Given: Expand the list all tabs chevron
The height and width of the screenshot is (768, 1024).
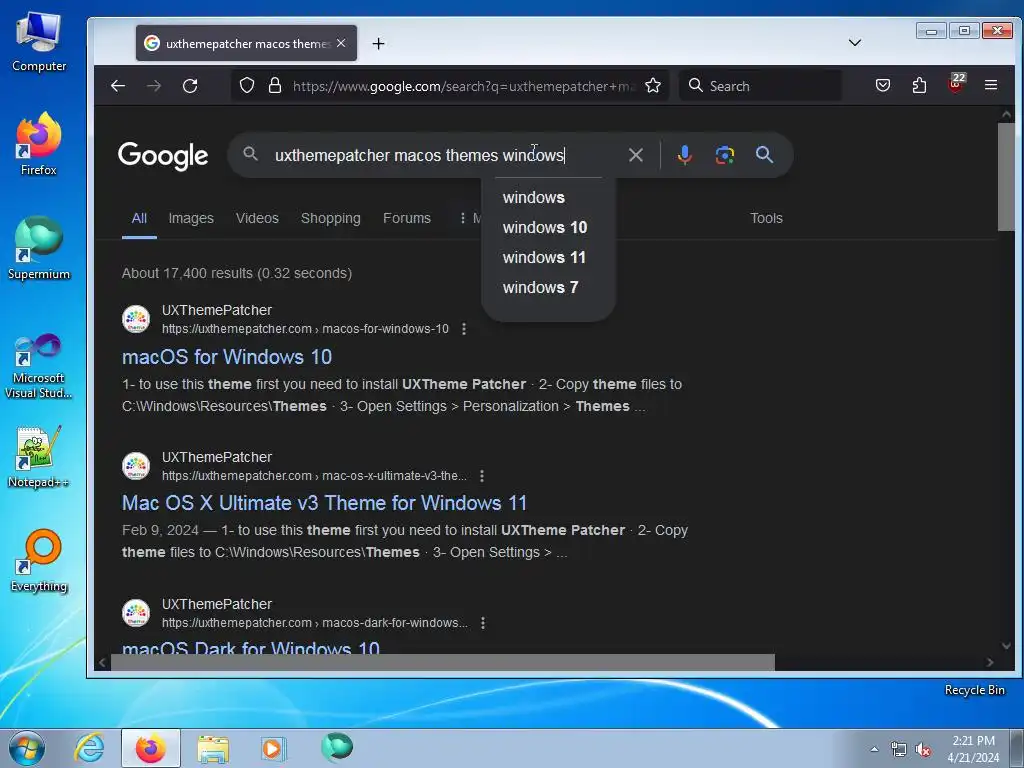Looking at the screenshot, I should 855,42.
